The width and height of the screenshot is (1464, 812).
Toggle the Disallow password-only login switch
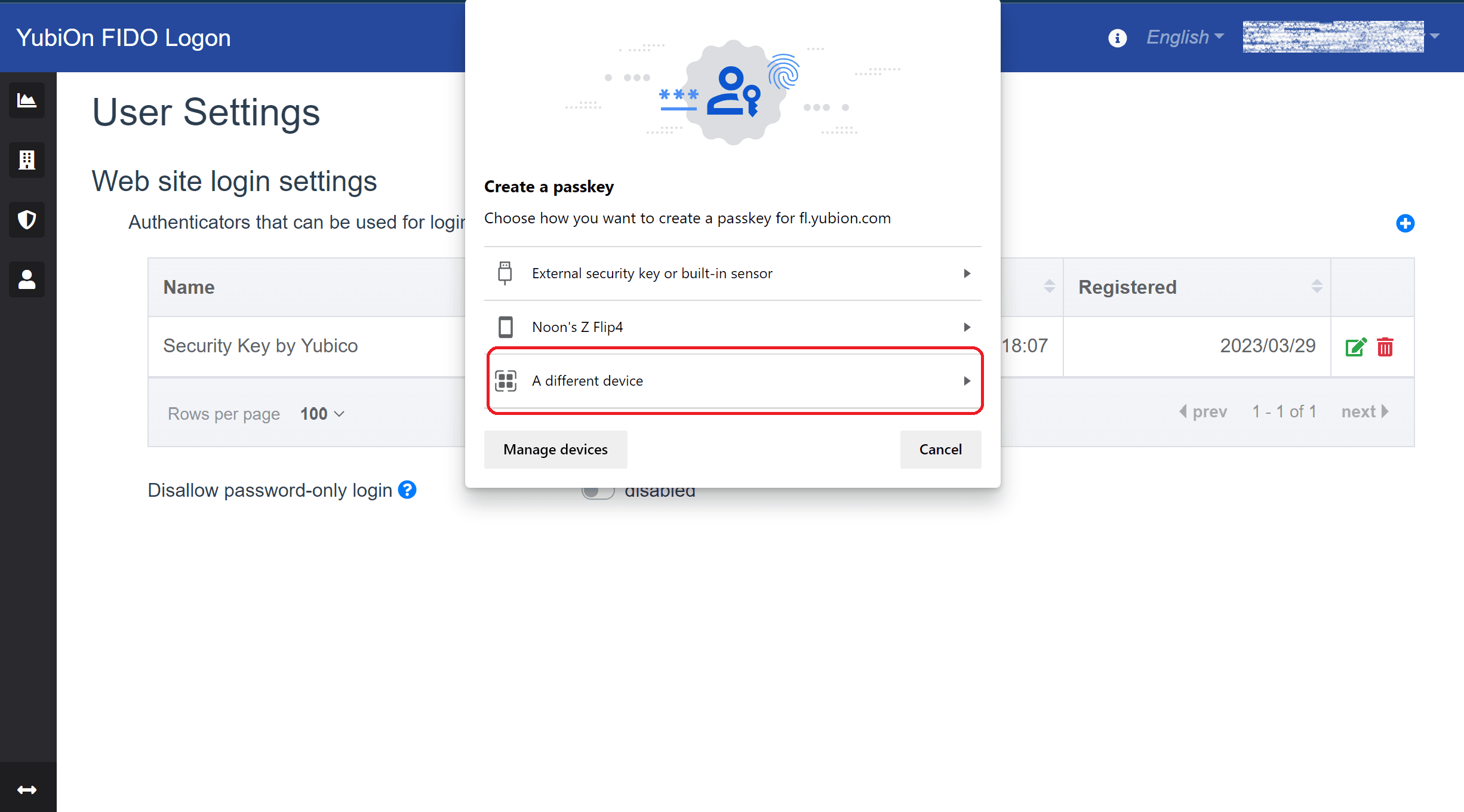tap(598, 491)
